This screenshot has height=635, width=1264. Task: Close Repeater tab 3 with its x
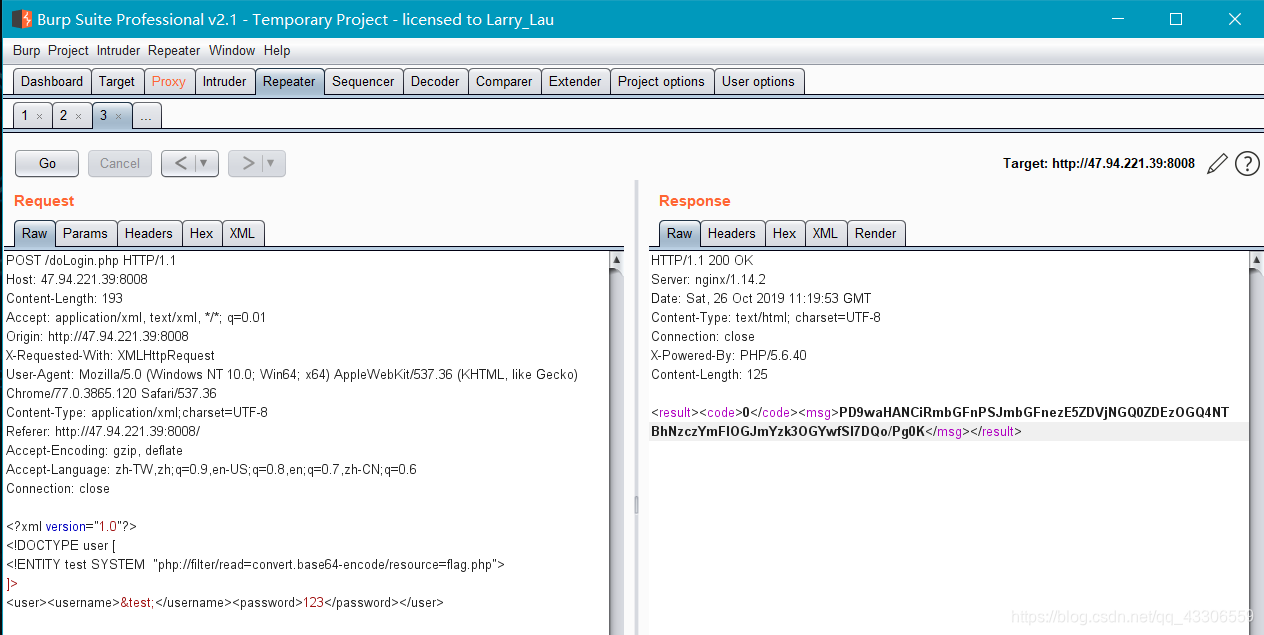click(x=118, y=116)
